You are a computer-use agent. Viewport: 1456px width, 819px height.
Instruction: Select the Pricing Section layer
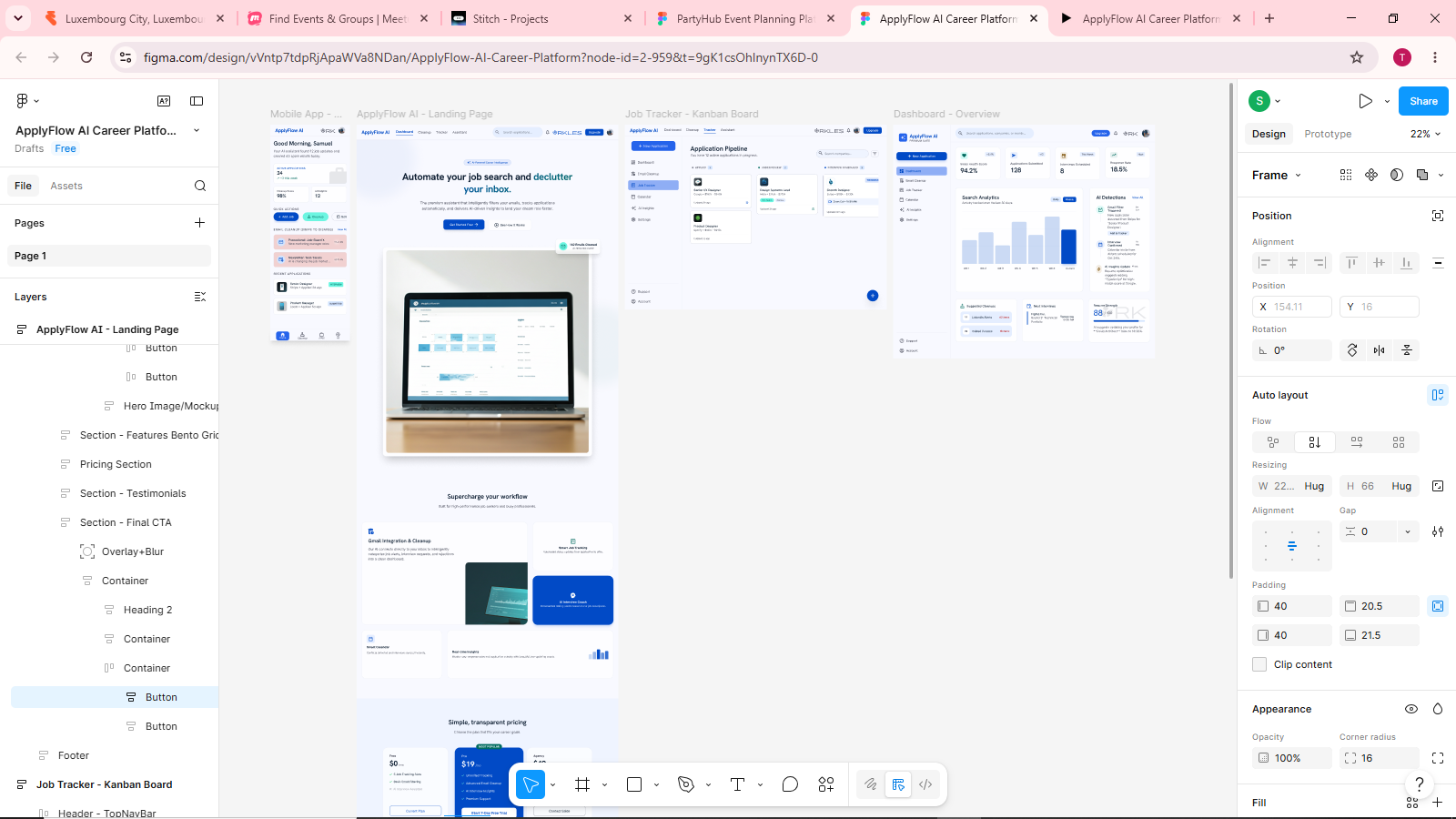116,464
